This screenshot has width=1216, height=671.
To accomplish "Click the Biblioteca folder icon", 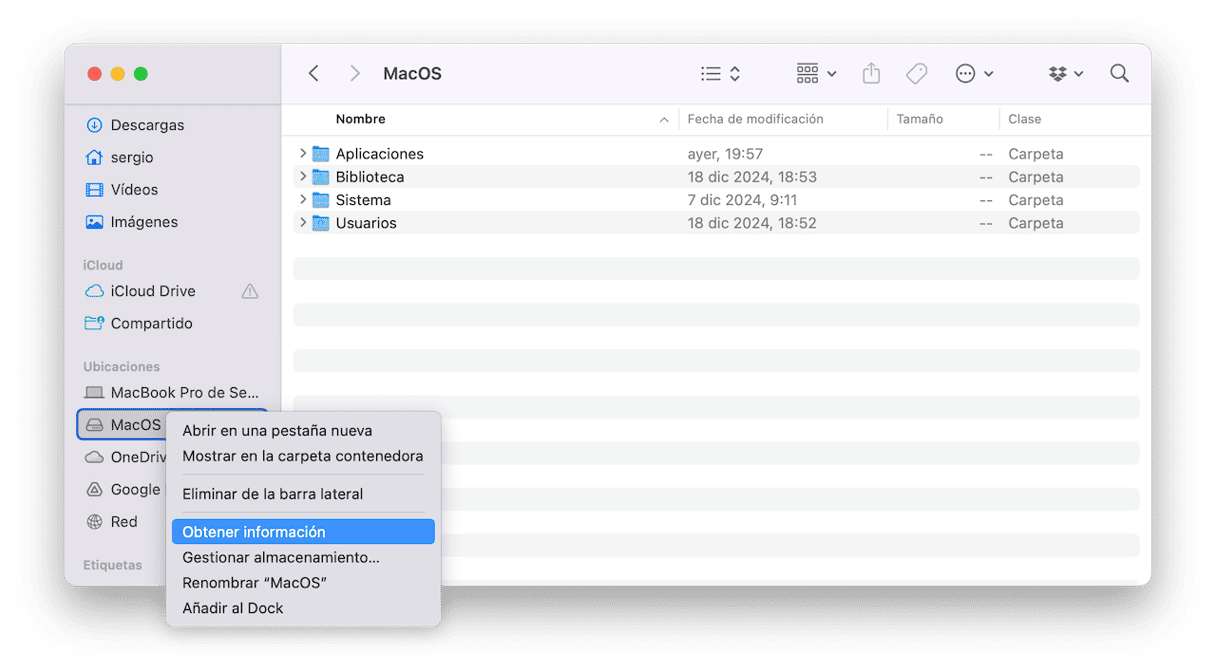I will pos(320,177).
